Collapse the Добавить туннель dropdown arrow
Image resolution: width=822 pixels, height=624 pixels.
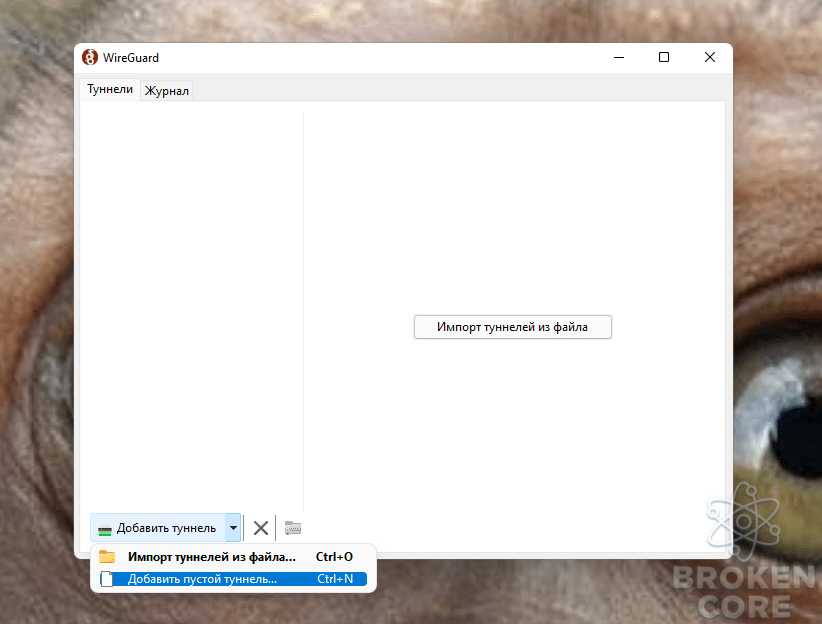coord(233,528)
